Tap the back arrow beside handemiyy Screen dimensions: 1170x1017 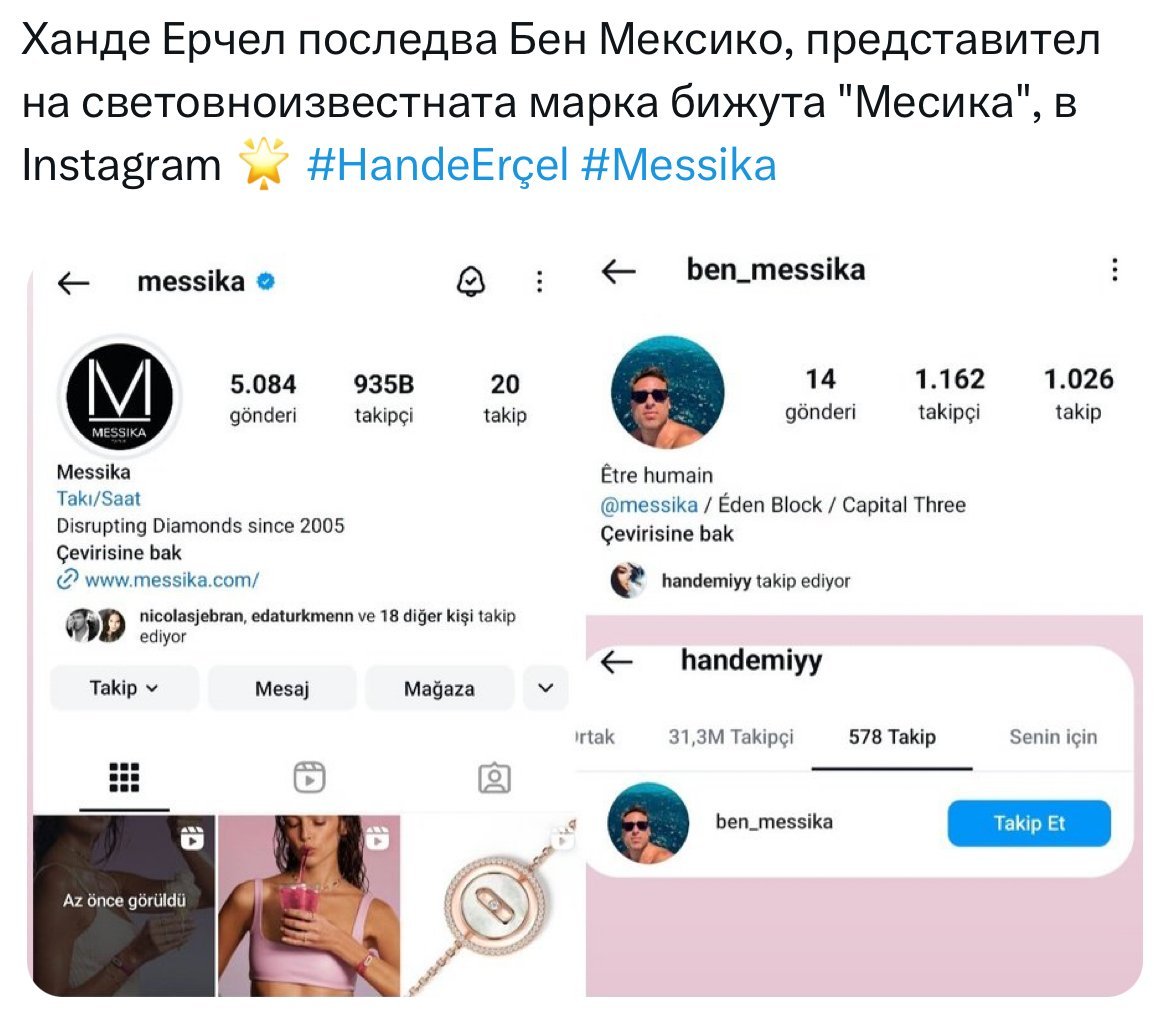coord(616,661)
